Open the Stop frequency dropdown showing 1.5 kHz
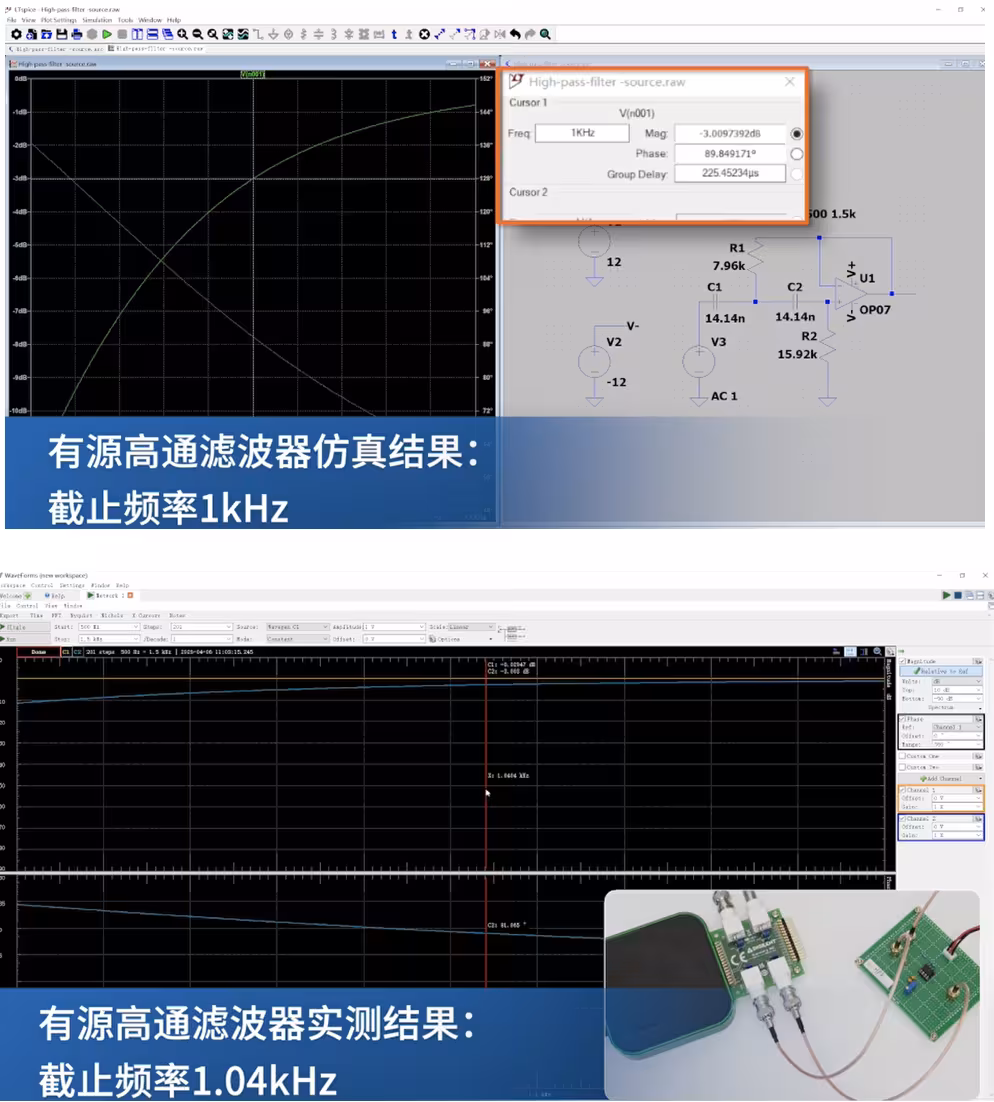This screenshot has width=994, height=1102. pos(110,639)
